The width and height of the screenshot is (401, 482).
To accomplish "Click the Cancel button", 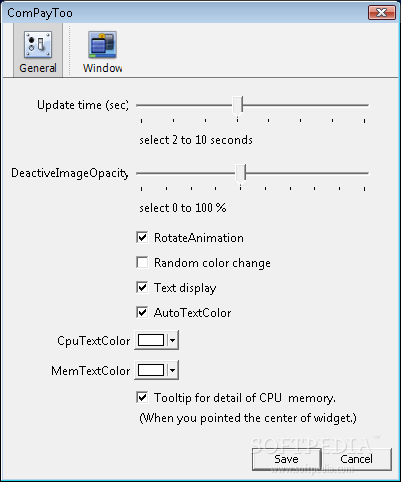I will tap(356, 459).
